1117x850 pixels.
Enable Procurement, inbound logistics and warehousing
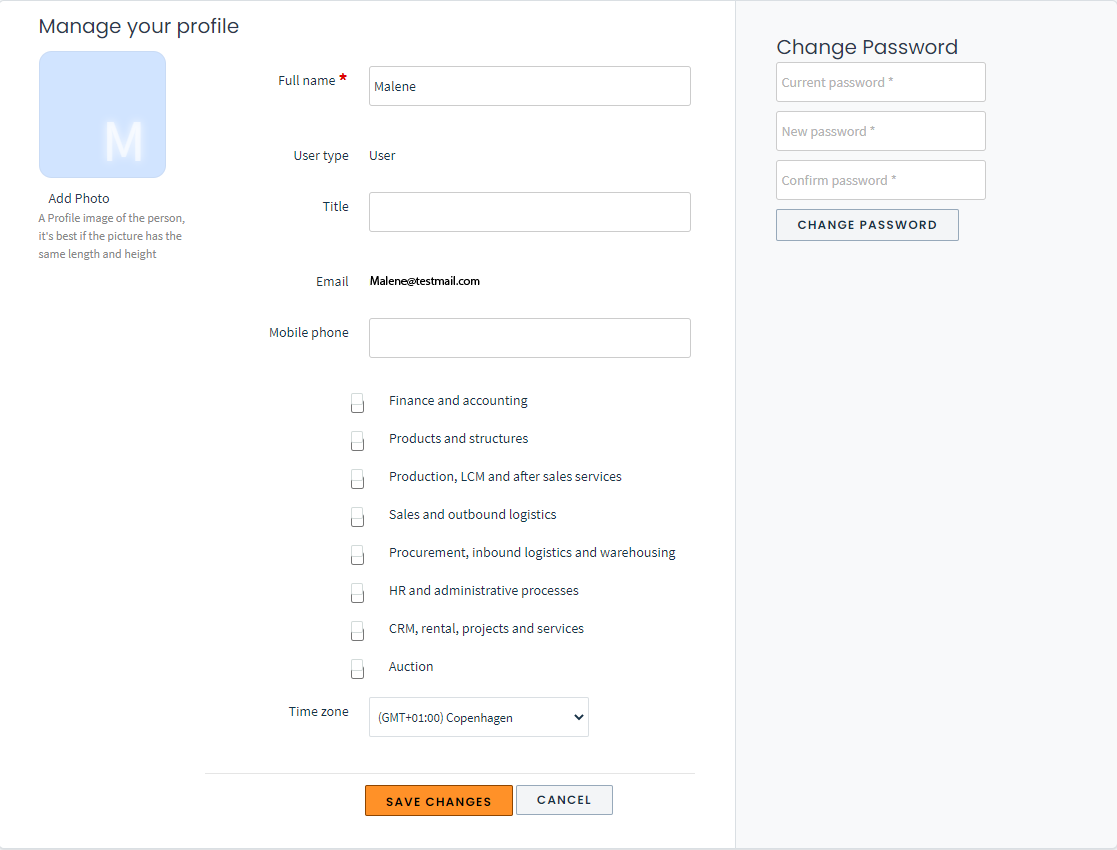click(x=357, y=555)
